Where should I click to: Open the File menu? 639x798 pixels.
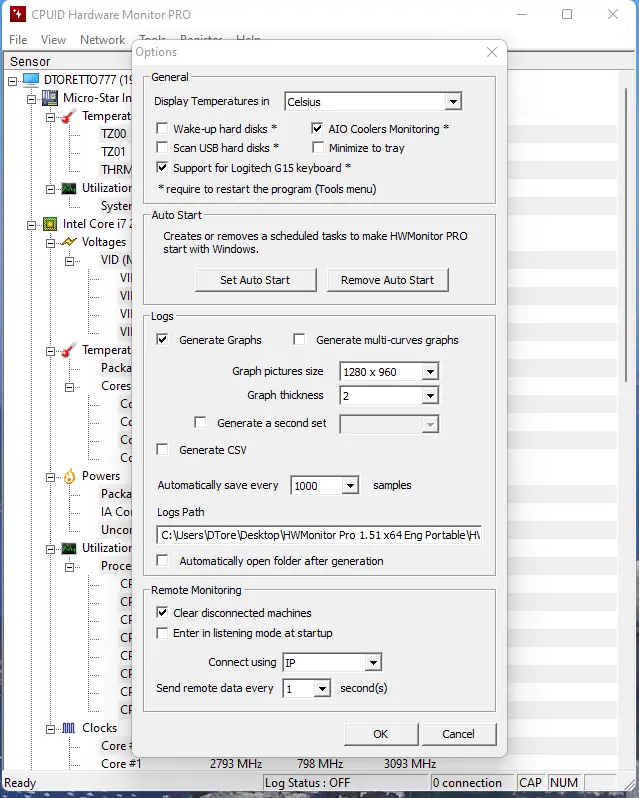18,40
